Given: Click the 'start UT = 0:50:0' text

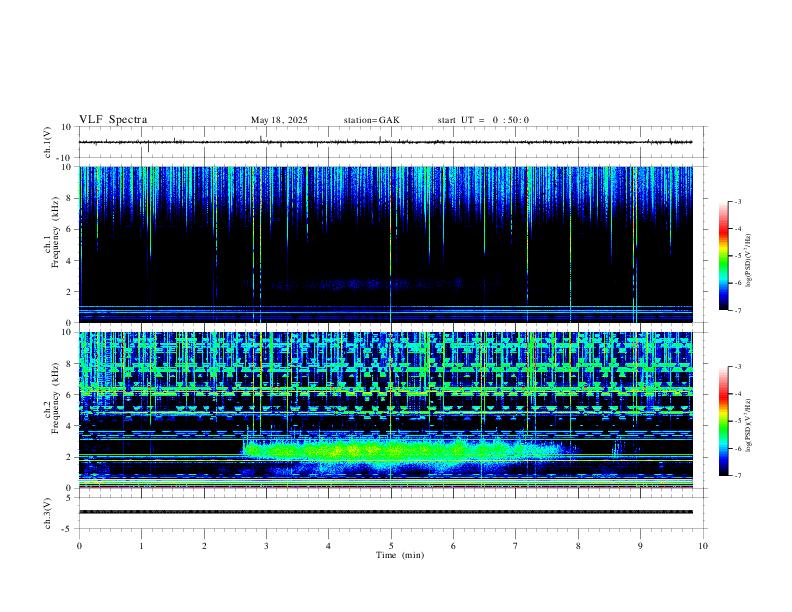Looking at the screenshot, I should (483, 120).
